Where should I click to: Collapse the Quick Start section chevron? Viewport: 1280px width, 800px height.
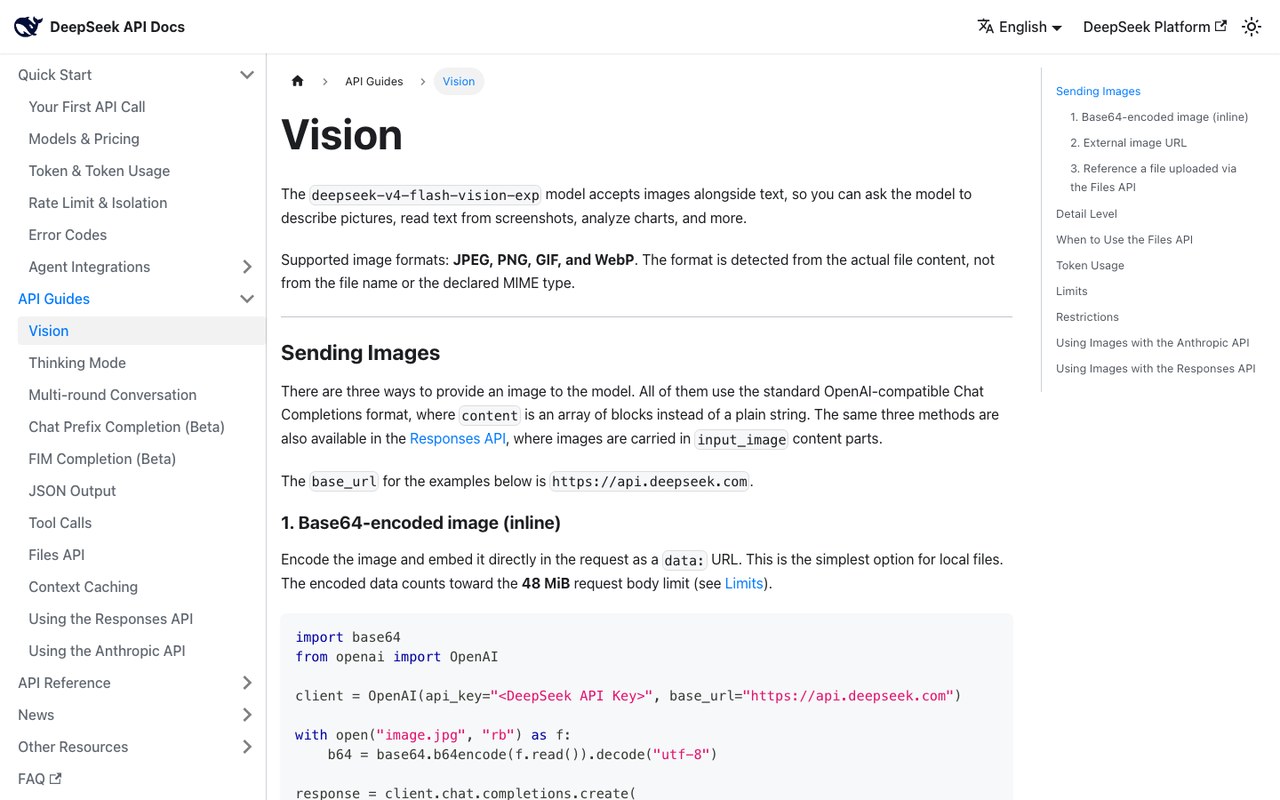pos(247,75)
